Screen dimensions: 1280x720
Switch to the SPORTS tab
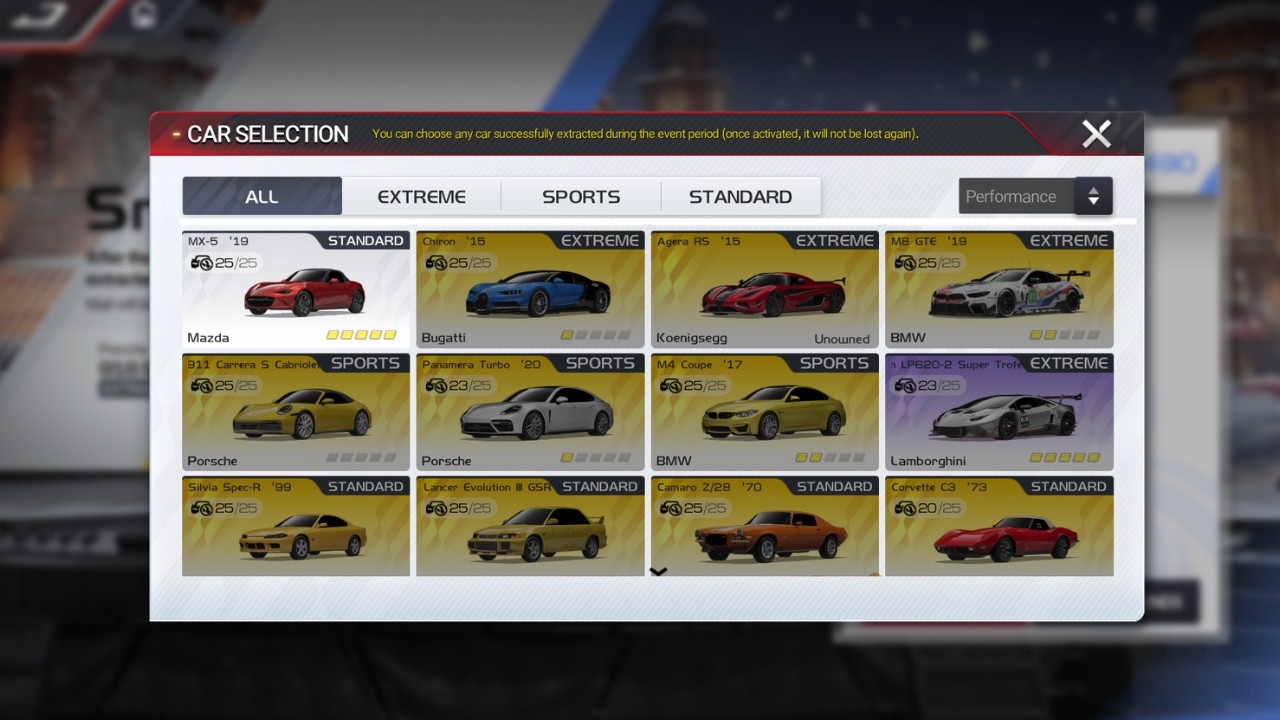[x=581, y=196]
